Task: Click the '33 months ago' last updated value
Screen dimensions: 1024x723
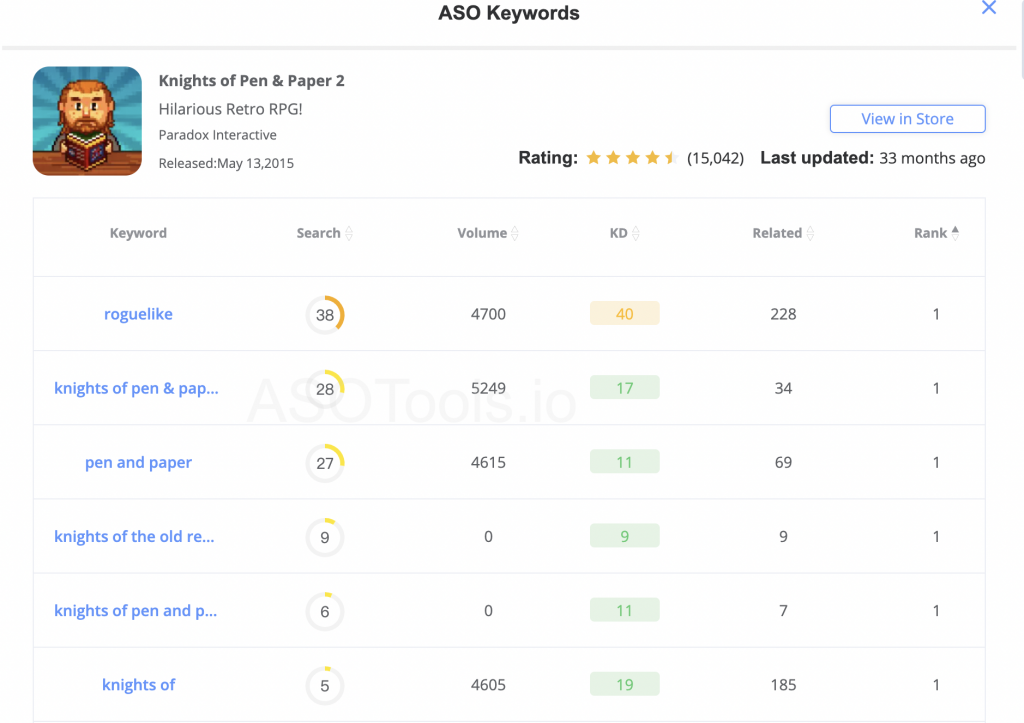Action: 932,158
